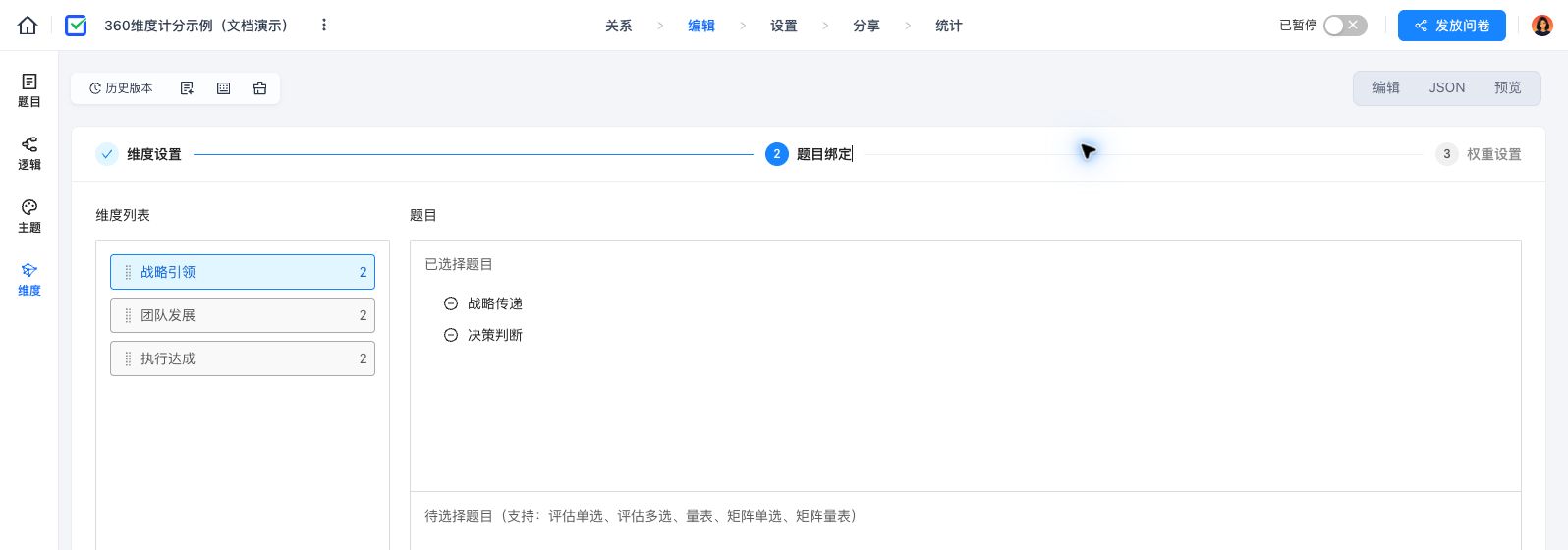The height and width of the screenshot is (550, 1568).
Task: Open the 逻辑 sidebar panel
Action: [x=29, y=153]
